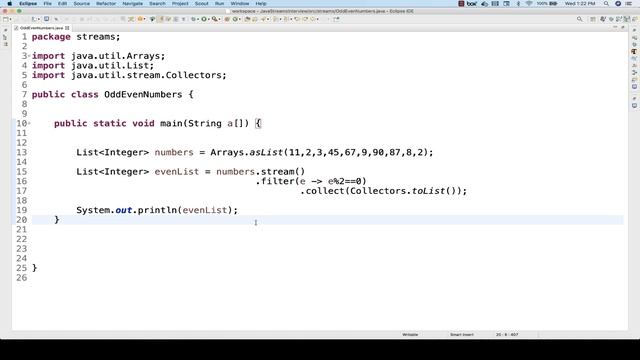Click 'numbers.stream()' on line 15
Screen dimensions: 640x360
coord(260,171)
